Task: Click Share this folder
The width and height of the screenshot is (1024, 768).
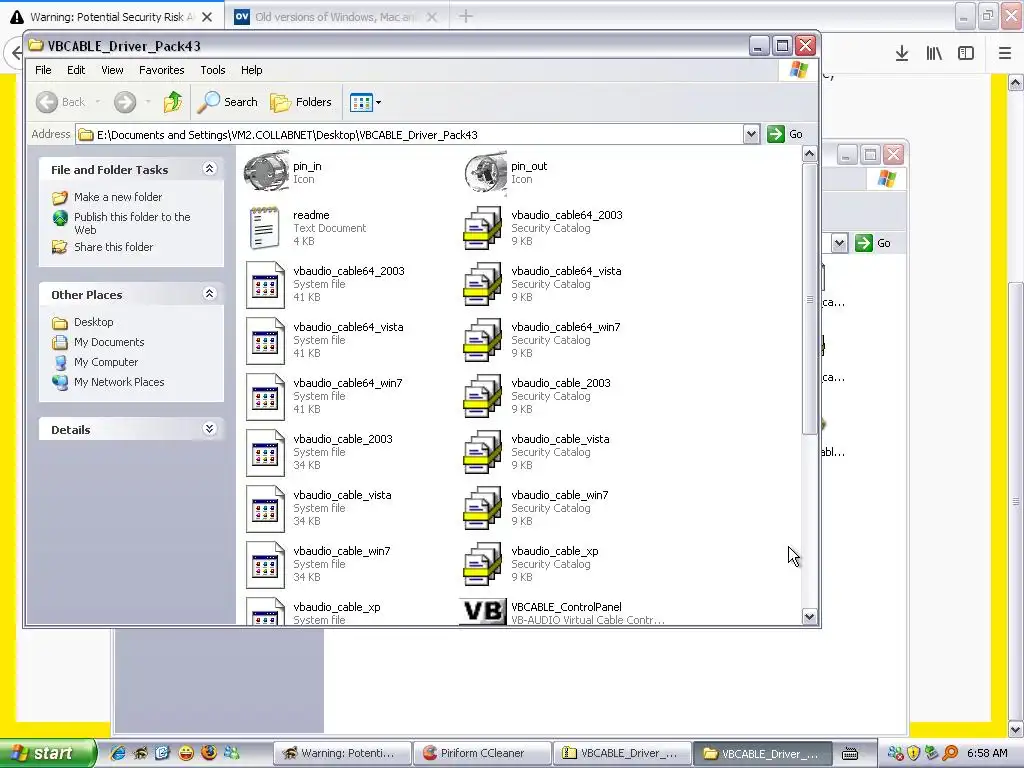Action: (113, 247)
